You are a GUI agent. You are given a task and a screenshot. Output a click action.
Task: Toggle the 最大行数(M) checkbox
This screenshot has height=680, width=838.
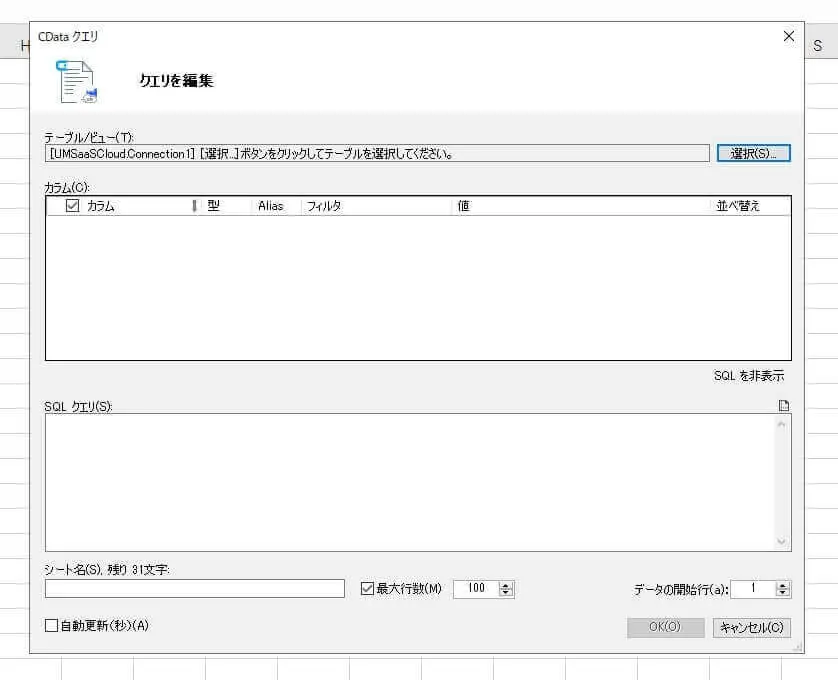[x=367, y=589]
